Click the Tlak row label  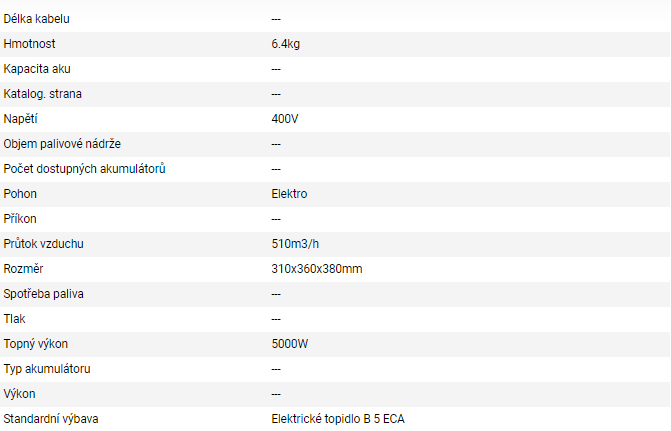[x=14, y=319]
